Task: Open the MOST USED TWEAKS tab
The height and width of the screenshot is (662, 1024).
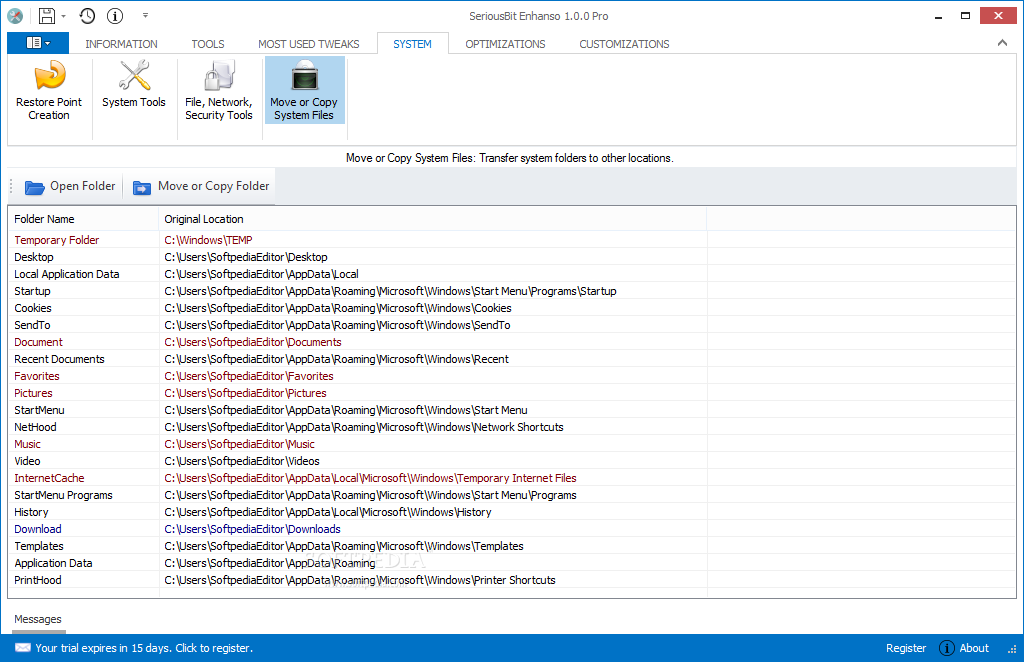Action: [x=308, y=44]
